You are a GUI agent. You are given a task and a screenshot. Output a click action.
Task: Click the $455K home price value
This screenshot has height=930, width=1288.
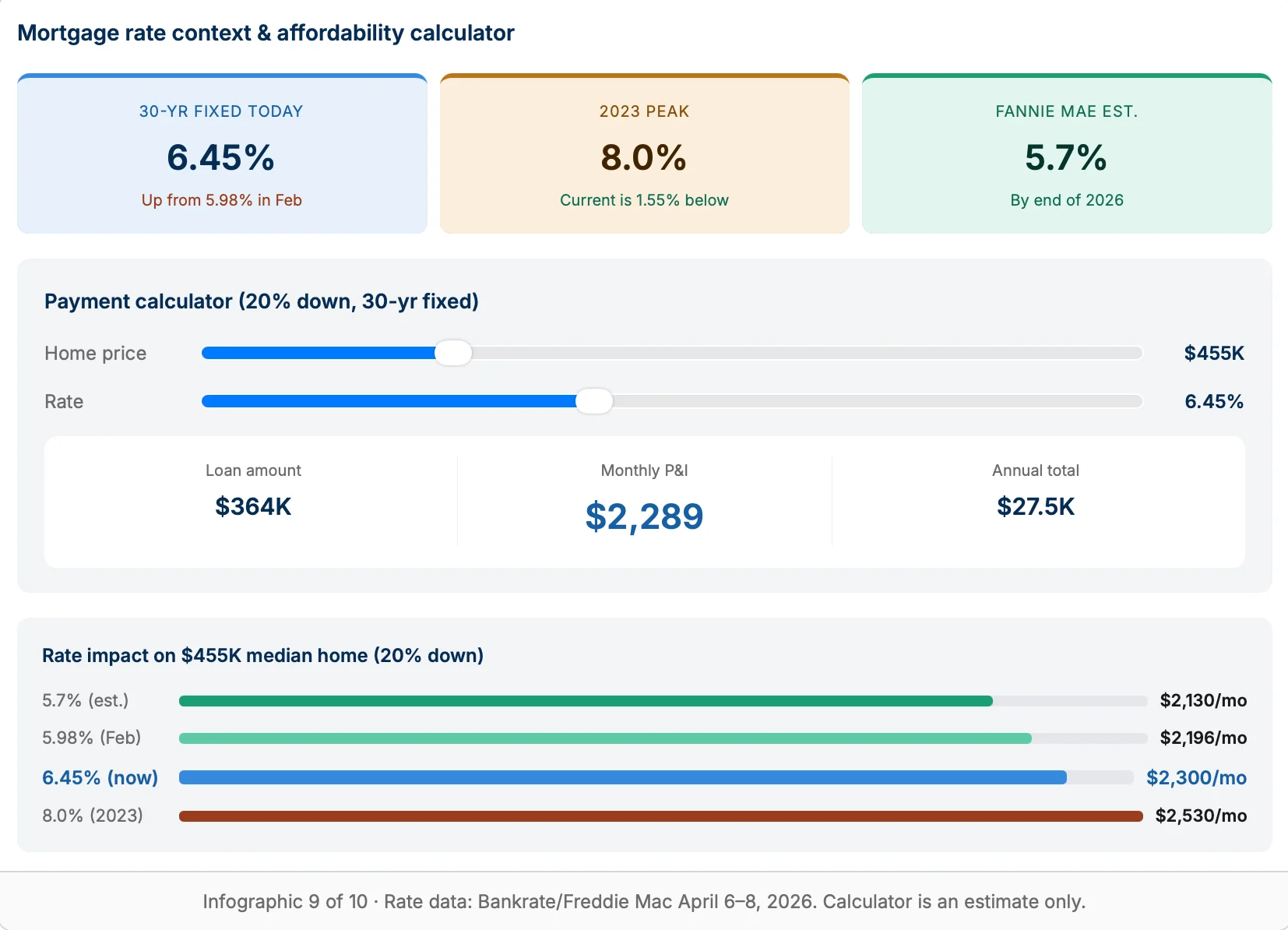[1213, 353]
